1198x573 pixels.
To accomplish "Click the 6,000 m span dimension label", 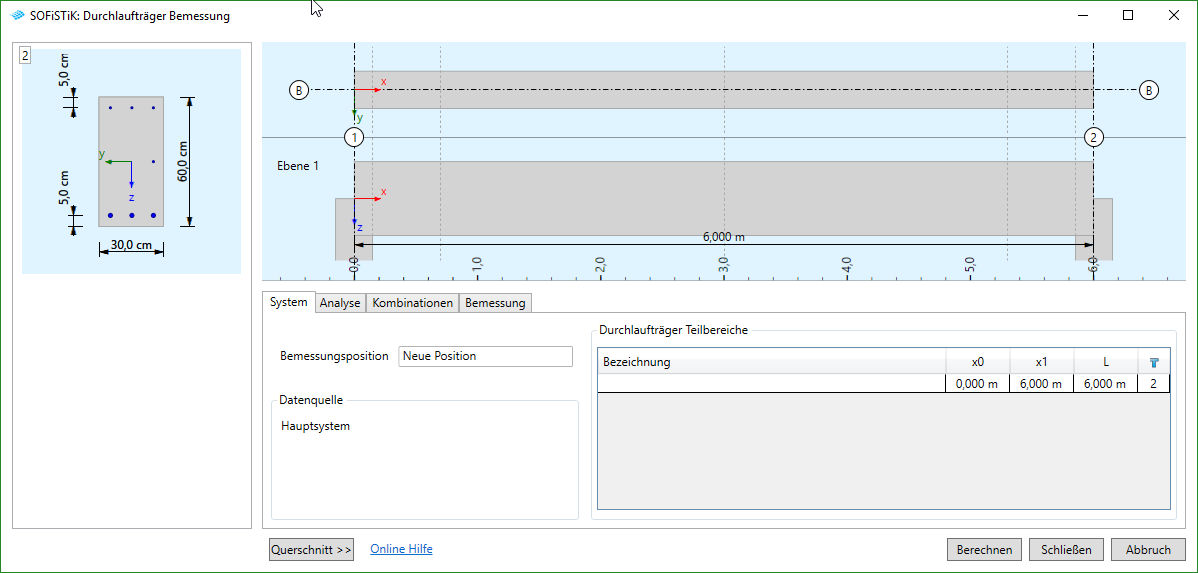I will pos(724,237).
